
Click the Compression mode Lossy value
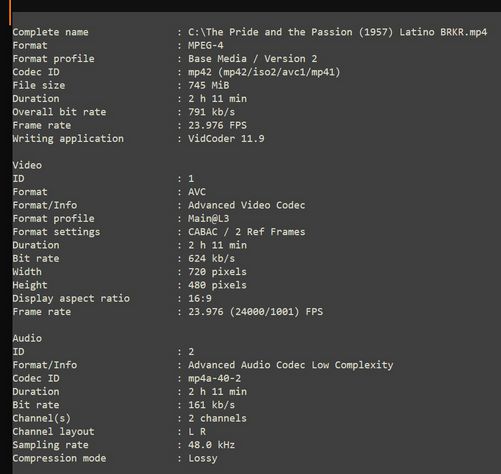(x=203, y=459)
